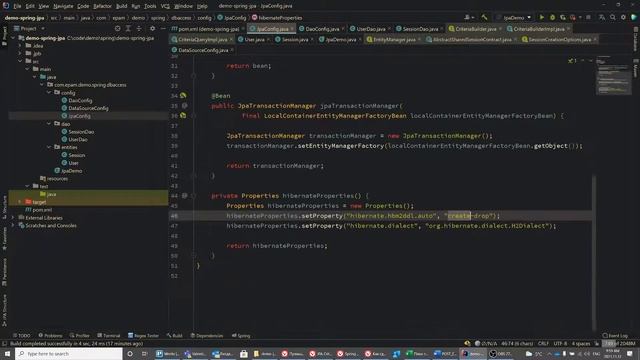Expand all icon in Project panel header
The height and width of the screenshot is (360, 640).
click(x=128, y=29)
